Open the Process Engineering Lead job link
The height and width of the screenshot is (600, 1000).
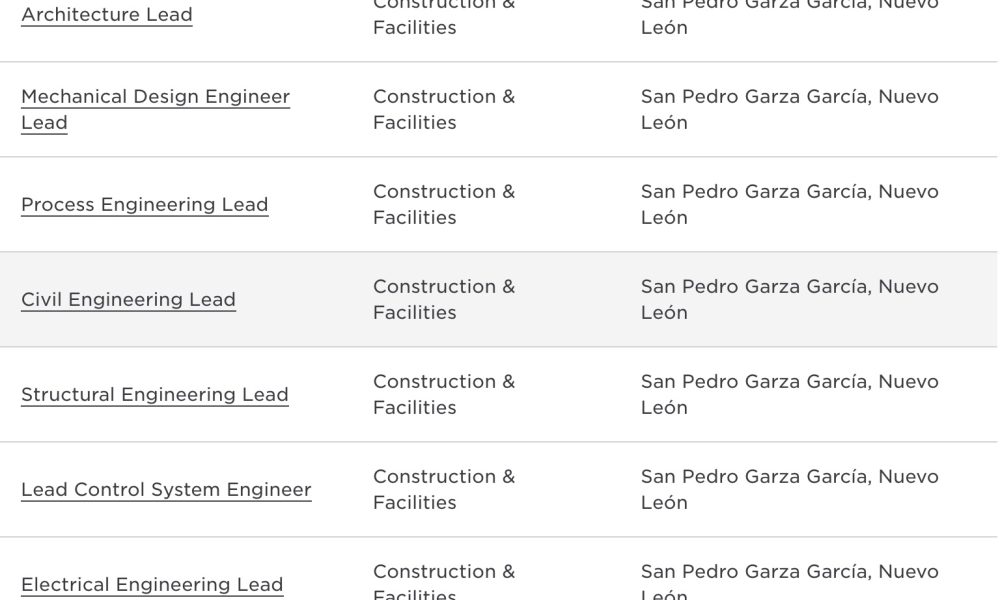pyautogui.click(x=145, y=205)
